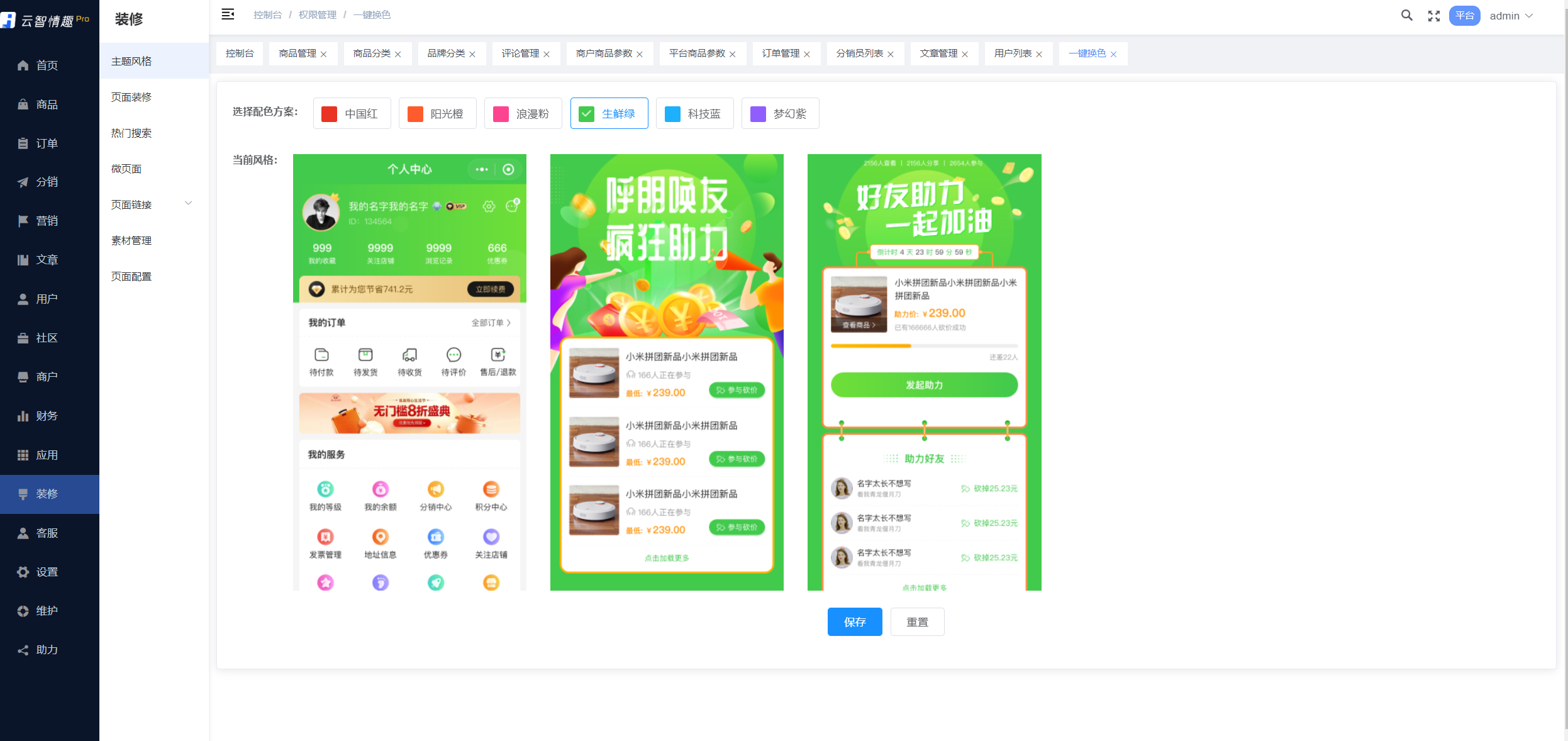Open 客服 section in sidebar
Viewport: 1568px width, 741px height.
(47, 533)
